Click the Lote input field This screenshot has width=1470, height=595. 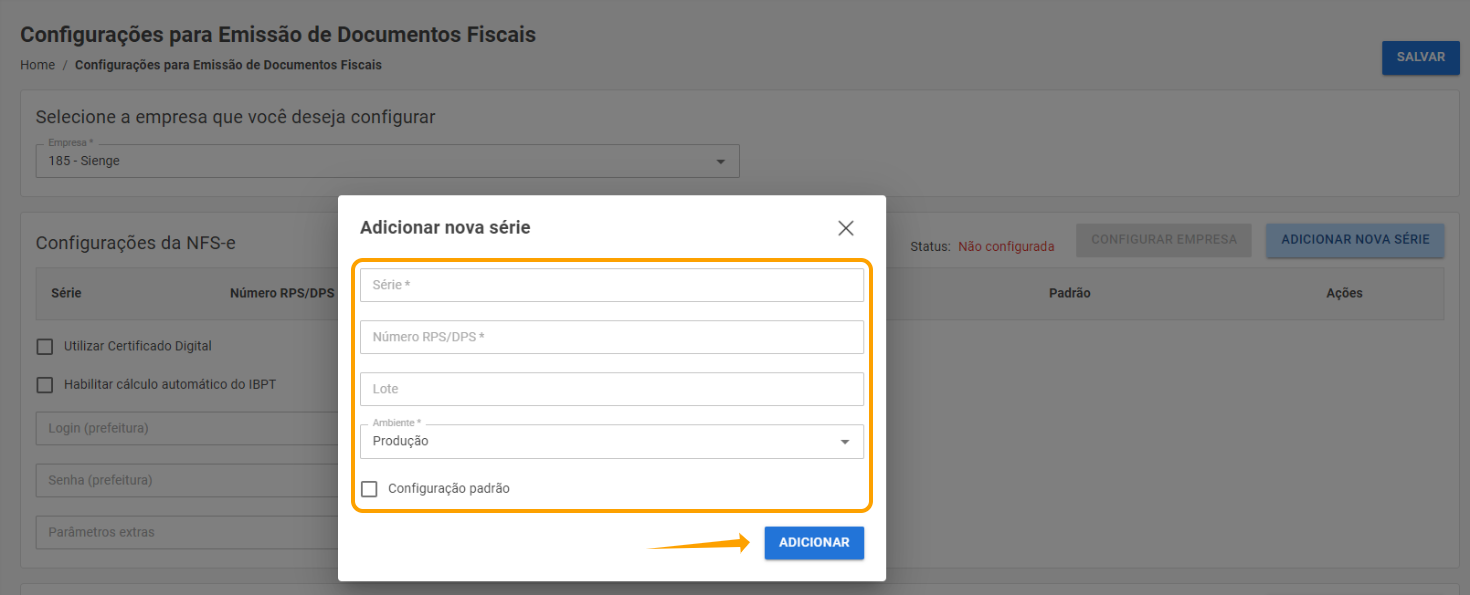click(612, 389)
